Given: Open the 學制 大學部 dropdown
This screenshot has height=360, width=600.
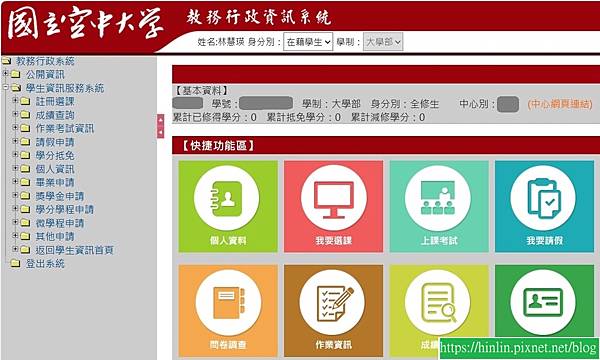Looking at the screenshot, I should [383, 42].
